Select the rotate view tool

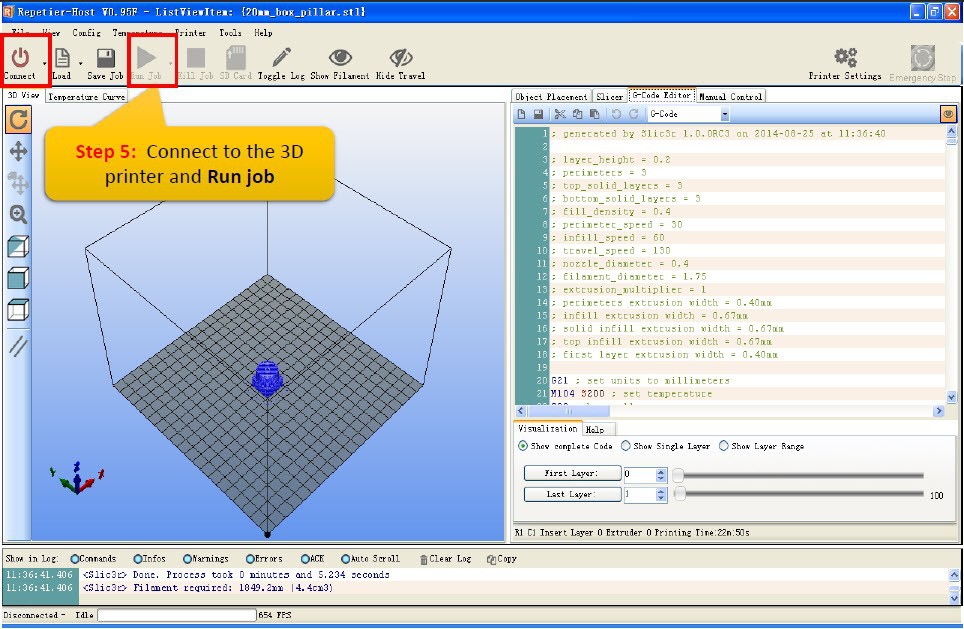(18, 120)
